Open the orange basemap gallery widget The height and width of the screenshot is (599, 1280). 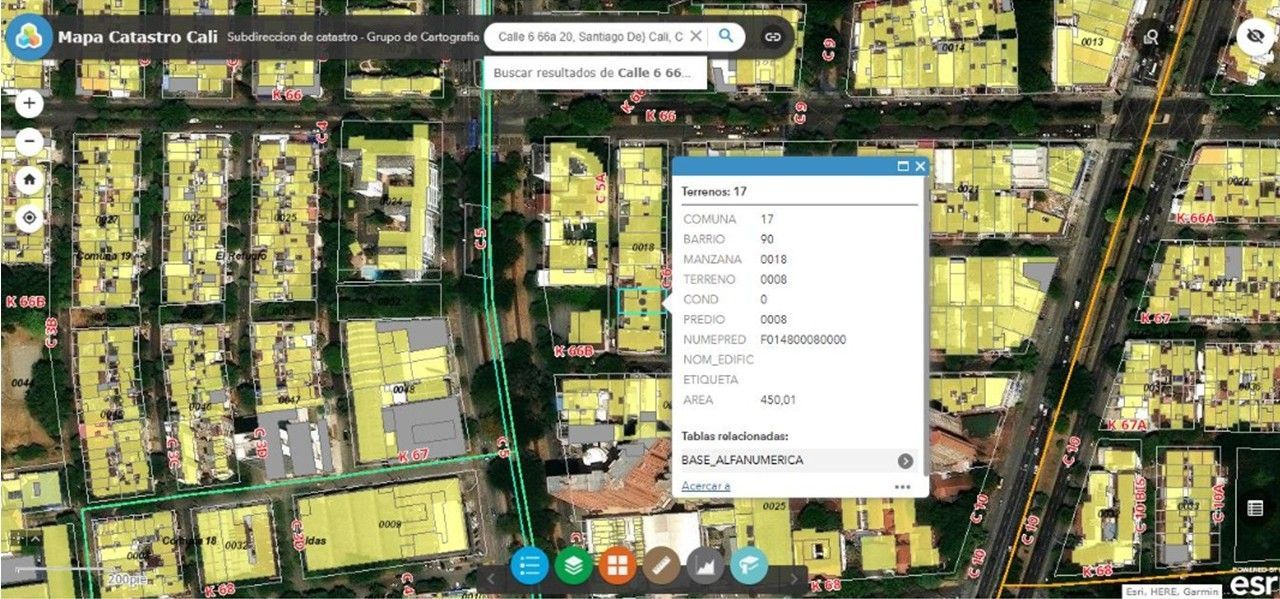point(617,566)
